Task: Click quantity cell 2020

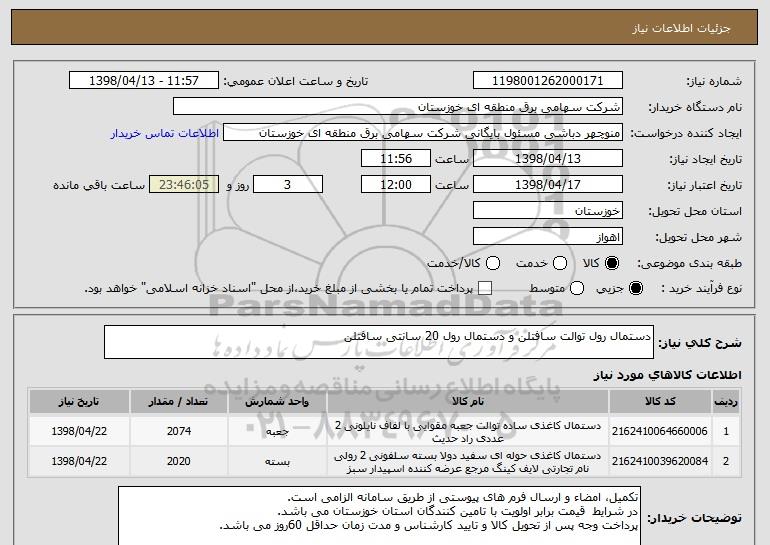Action: [x=179, y=461]
